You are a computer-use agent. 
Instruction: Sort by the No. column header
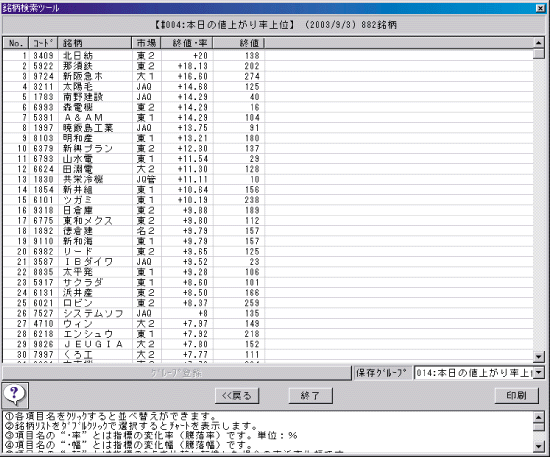point(16,43)
